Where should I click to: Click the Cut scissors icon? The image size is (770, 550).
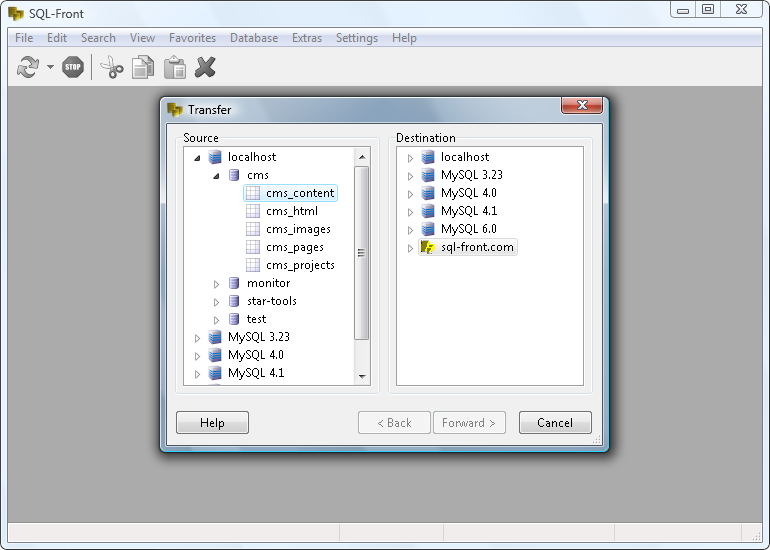tap(112, 67)
